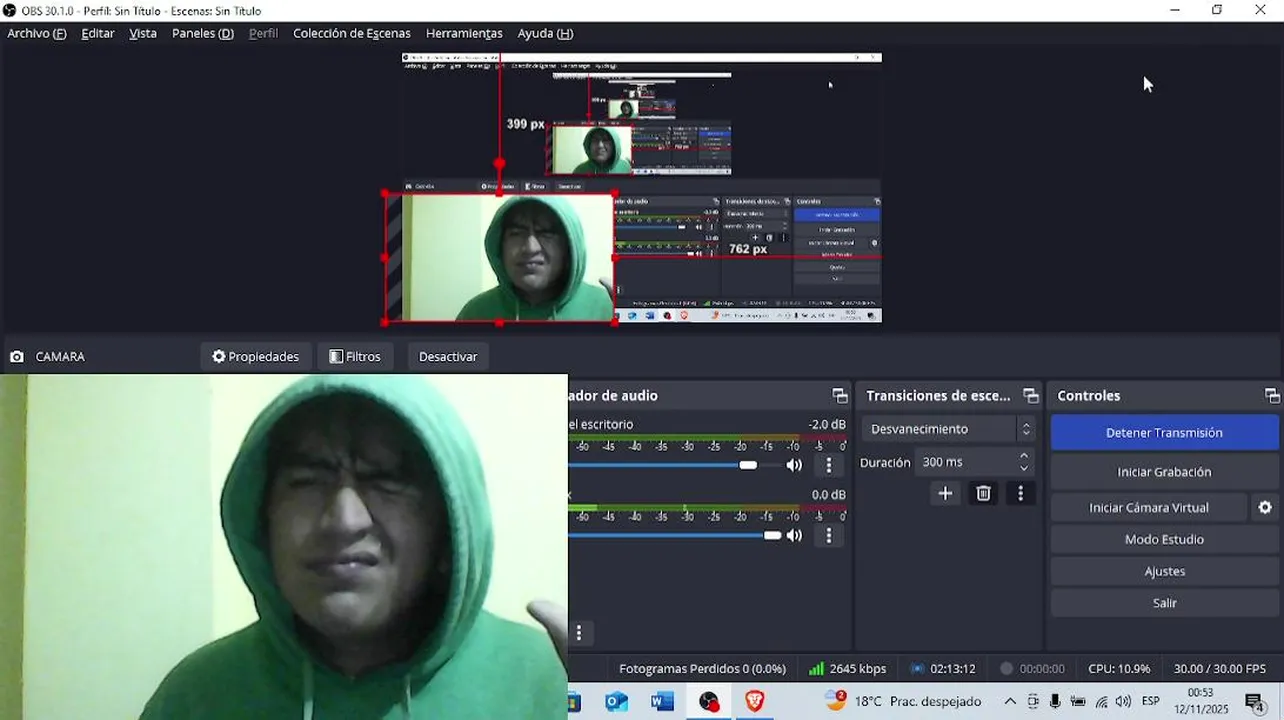The width and height of the screenshot is (1284, 720).
Task: Click Detener Transmisión
Action: (x=1164, y=433)
